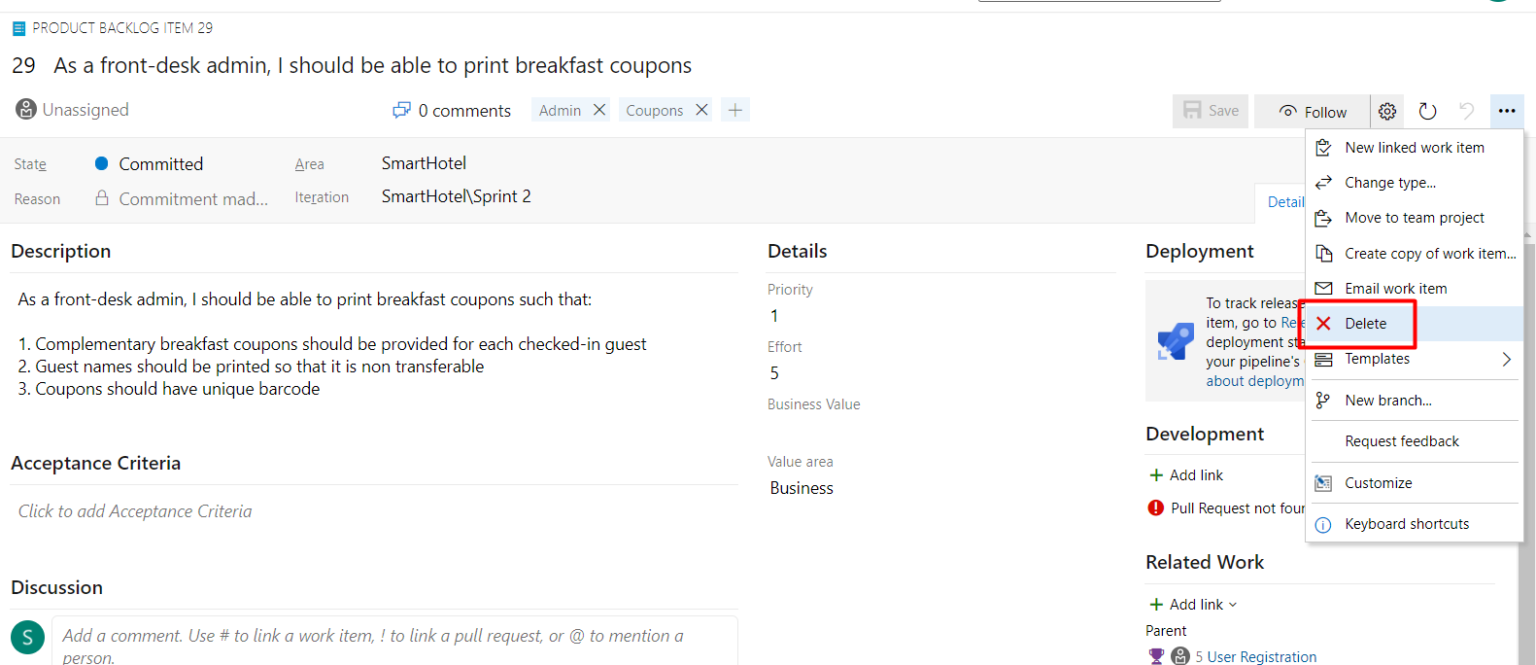The height and width of the screenshot is (665, 1536).
Task: Click the refresh work item icon
Action: pos(1428,112)
